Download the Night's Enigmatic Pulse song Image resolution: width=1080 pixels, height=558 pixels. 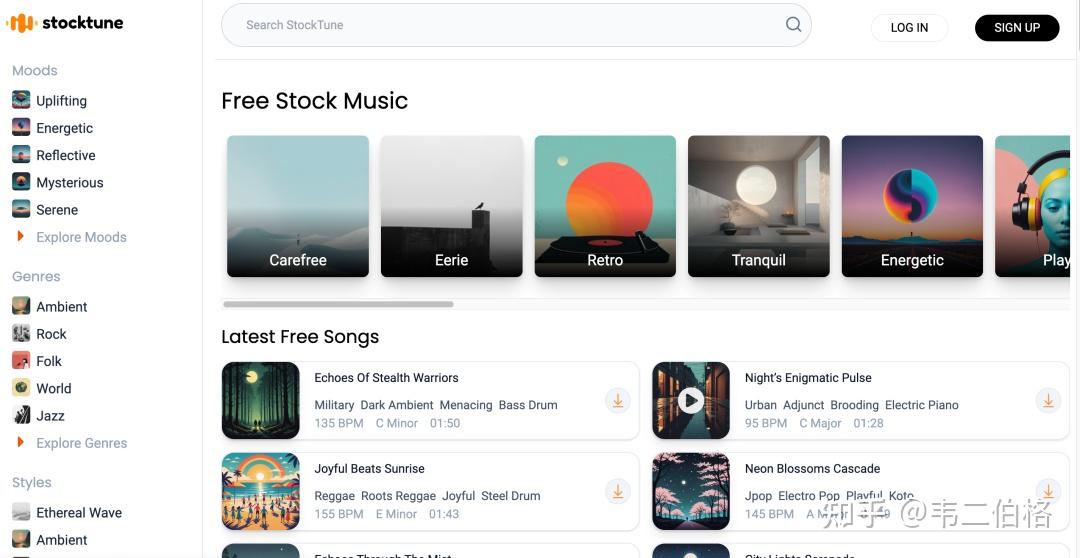pyautogui.click(x=1048, y=401)
